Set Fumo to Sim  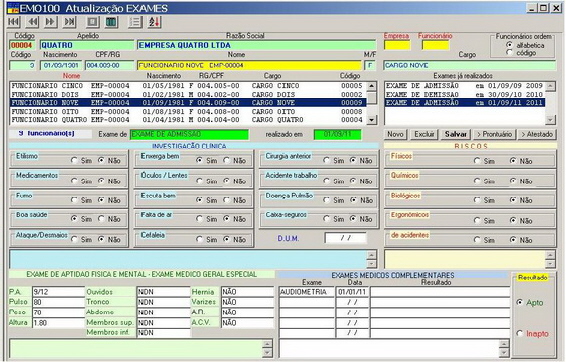(74, 200)
